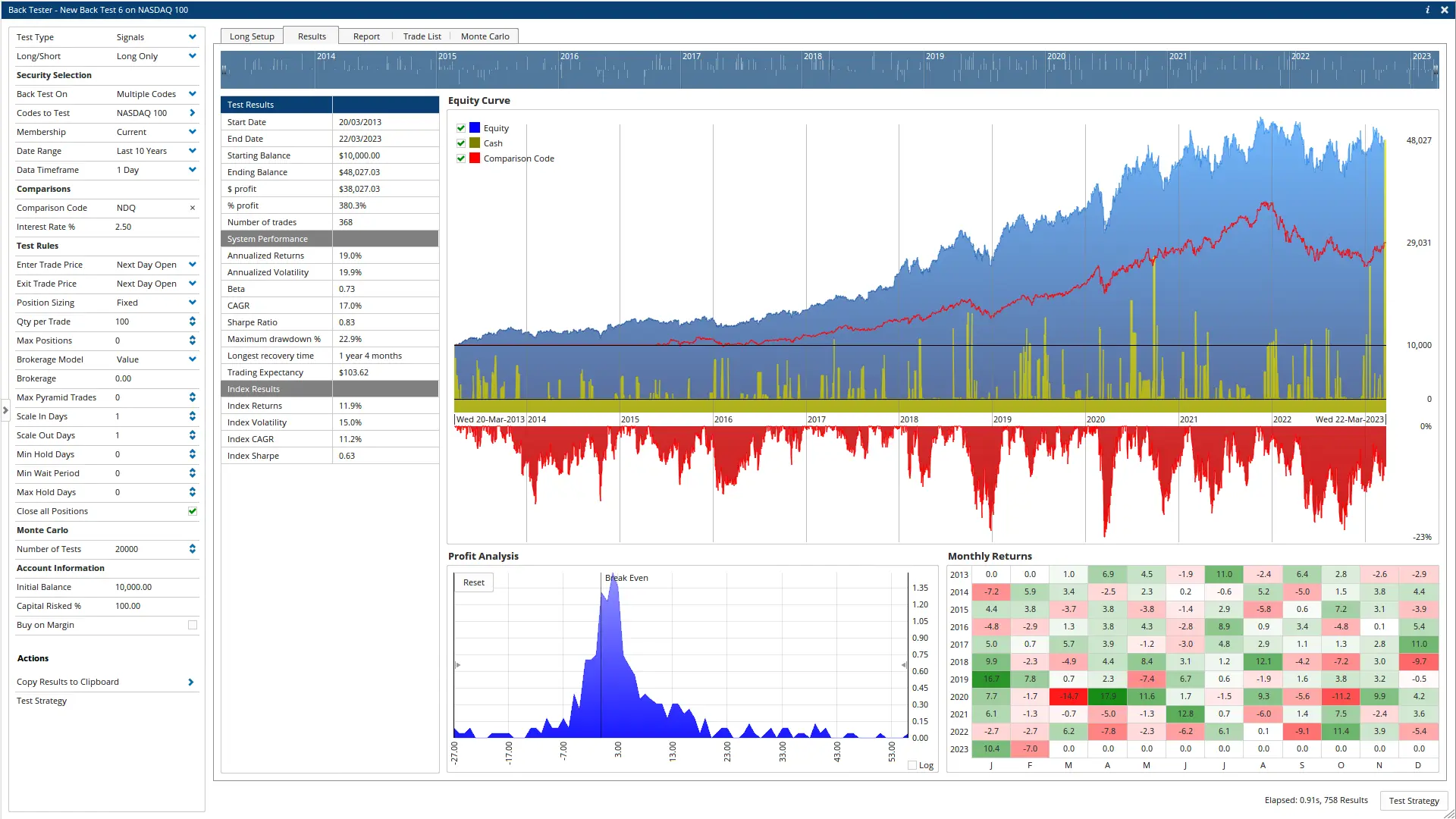Click Ending Balance value $48,027.03
Viewport: 1456px width, 819px height.
click(359, 172)
